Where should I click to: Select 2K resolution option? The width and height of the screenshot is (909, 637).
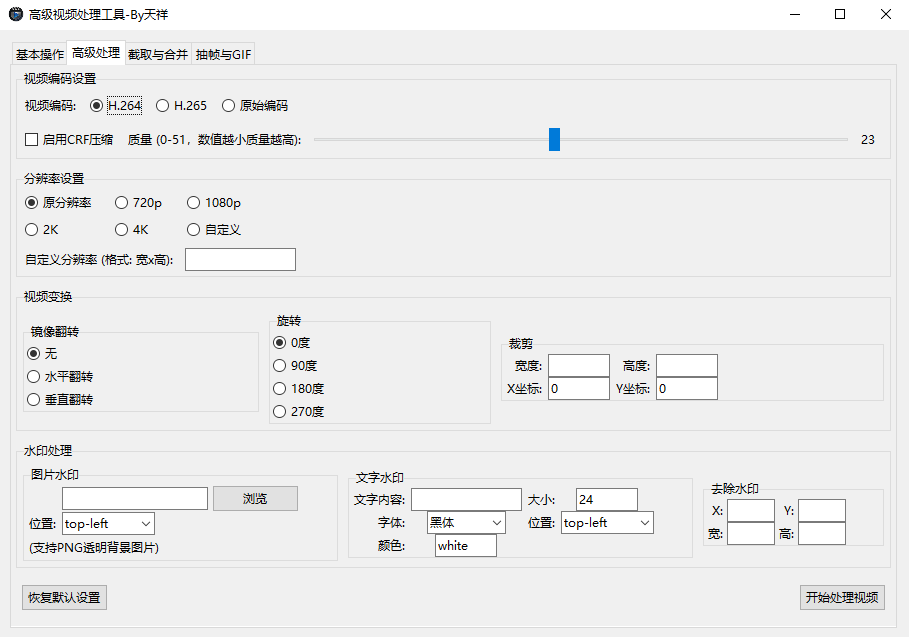point(42,230)
